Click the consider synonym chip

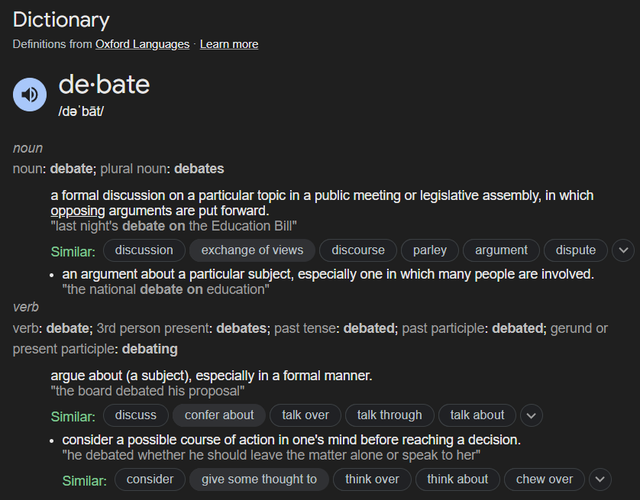point(150,479)
